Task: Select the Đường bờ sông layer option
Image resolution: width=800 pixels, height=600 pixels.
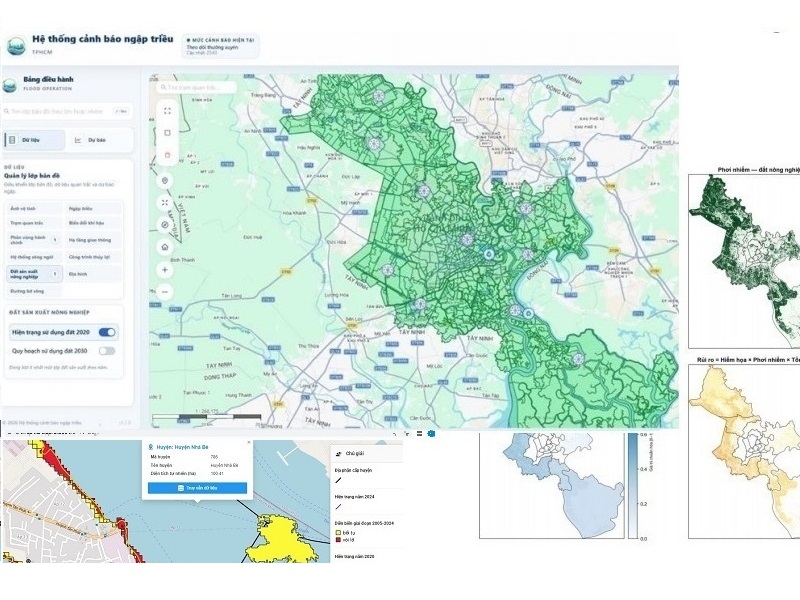Action: tap(35, 291)
